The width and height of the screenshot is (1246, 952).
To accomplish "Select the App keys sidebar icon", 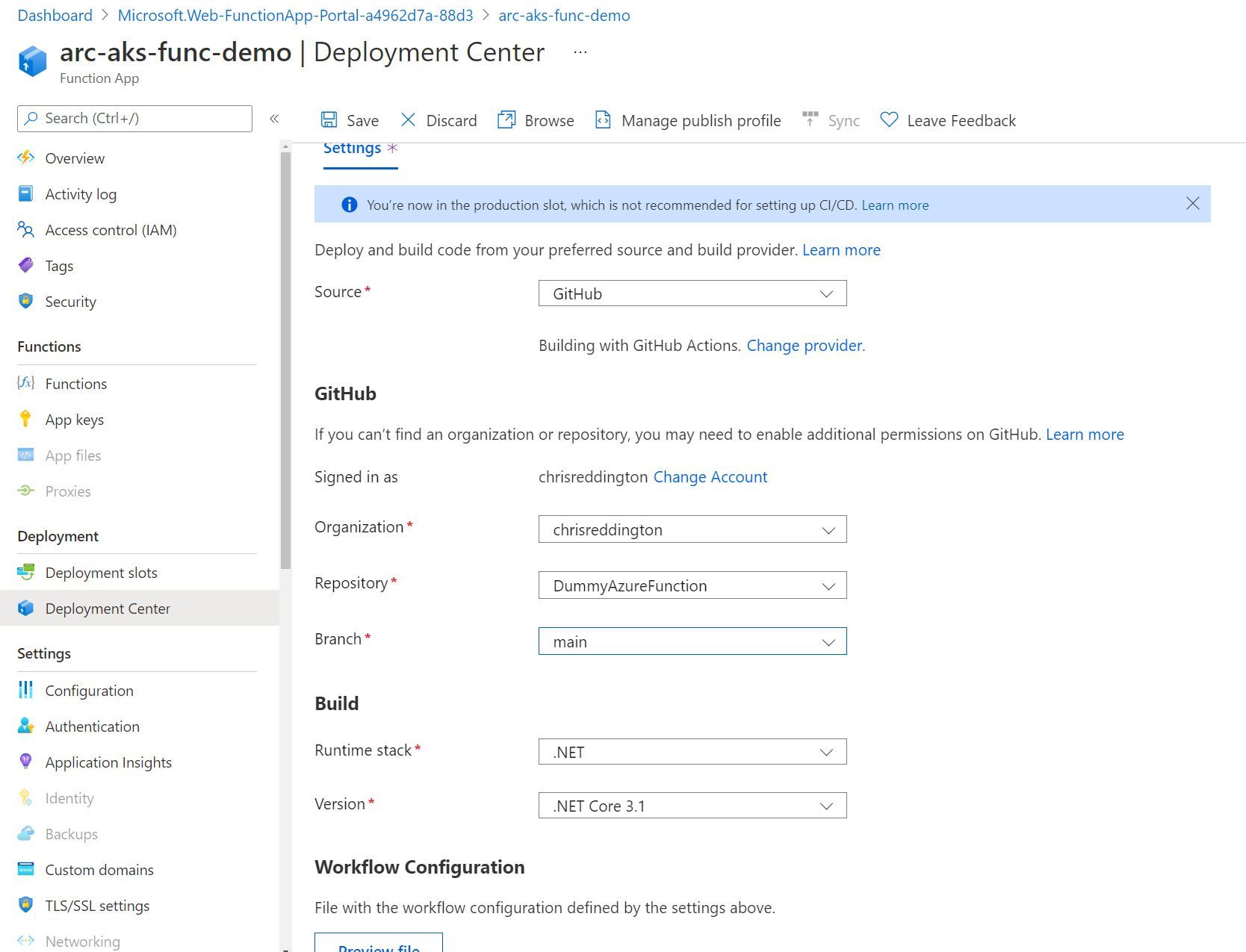I will pos(25,419).
